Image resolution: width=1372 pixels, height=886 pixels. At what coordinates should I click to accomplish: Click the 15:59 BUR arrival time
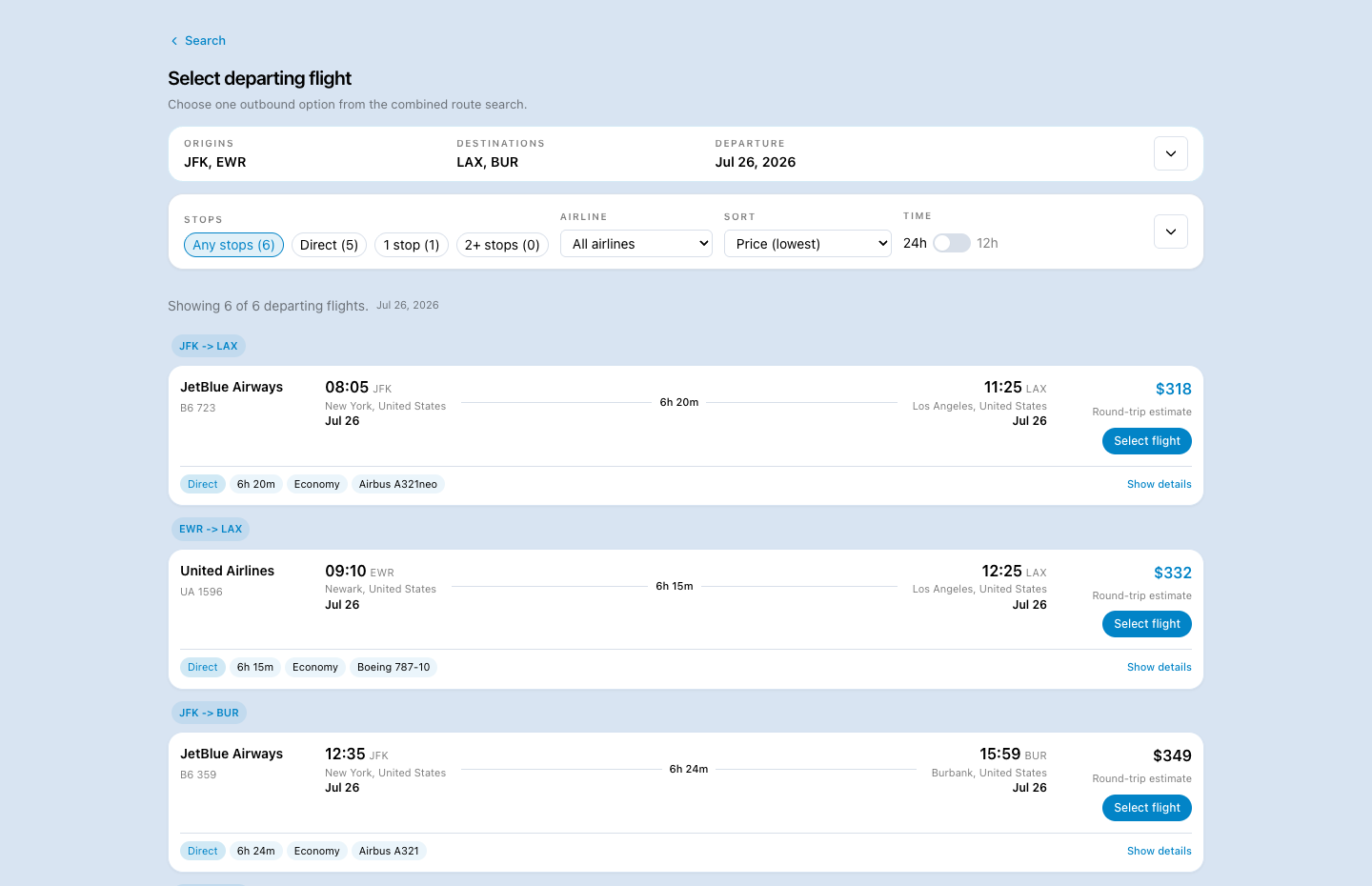(x=1013, y=754)
